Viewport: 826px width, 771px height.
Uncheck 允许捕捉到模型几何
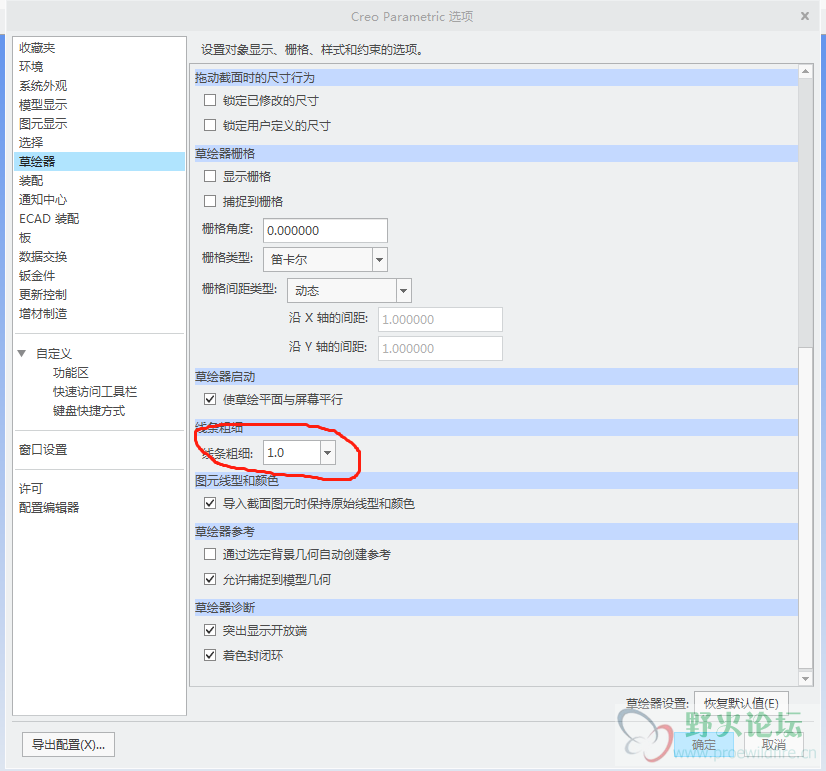click(210, 579)
